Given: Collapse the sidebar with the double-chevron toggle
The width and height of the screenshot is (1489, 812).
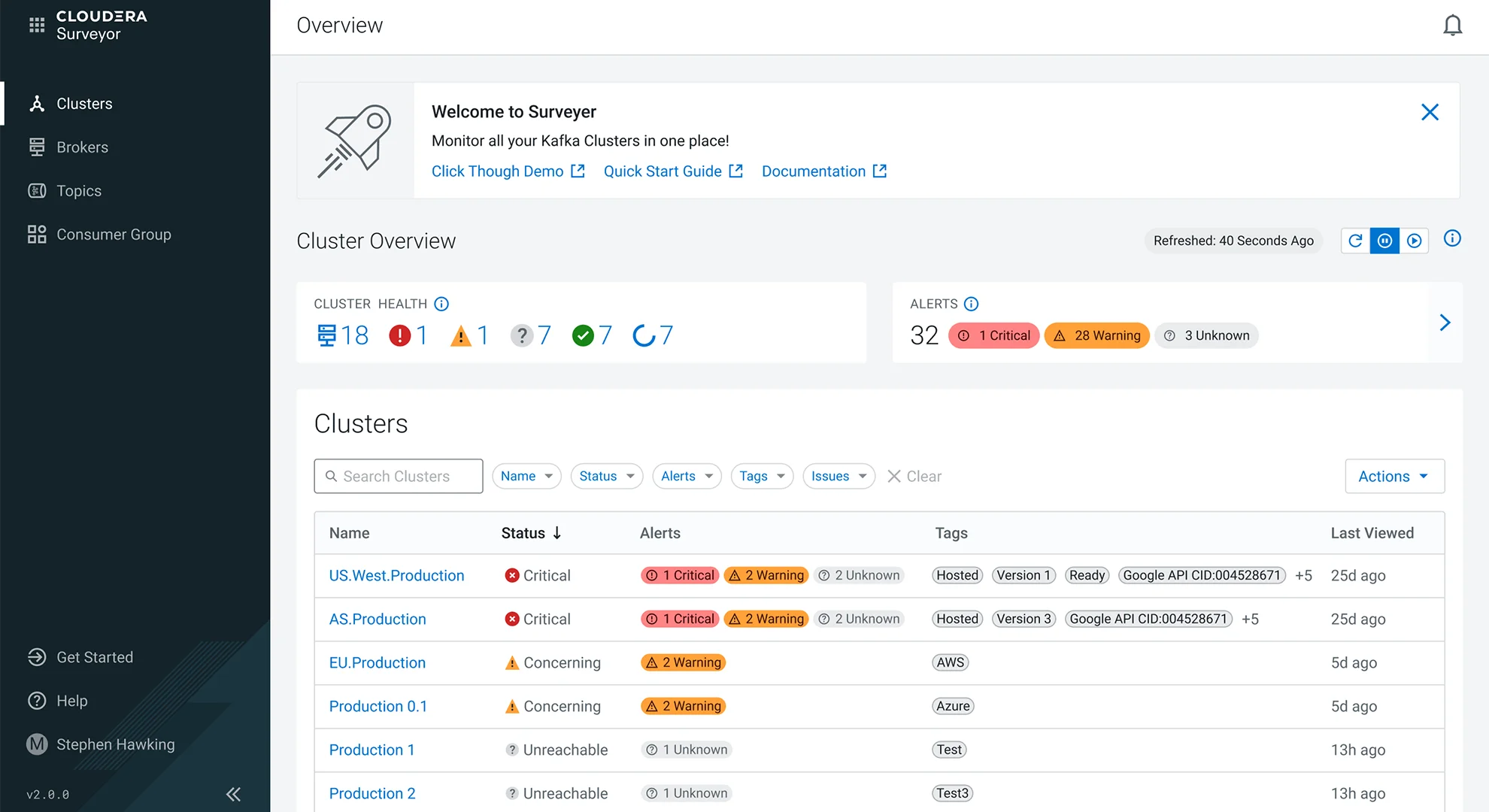Looking at the screenshot, I should pos(233,794).
